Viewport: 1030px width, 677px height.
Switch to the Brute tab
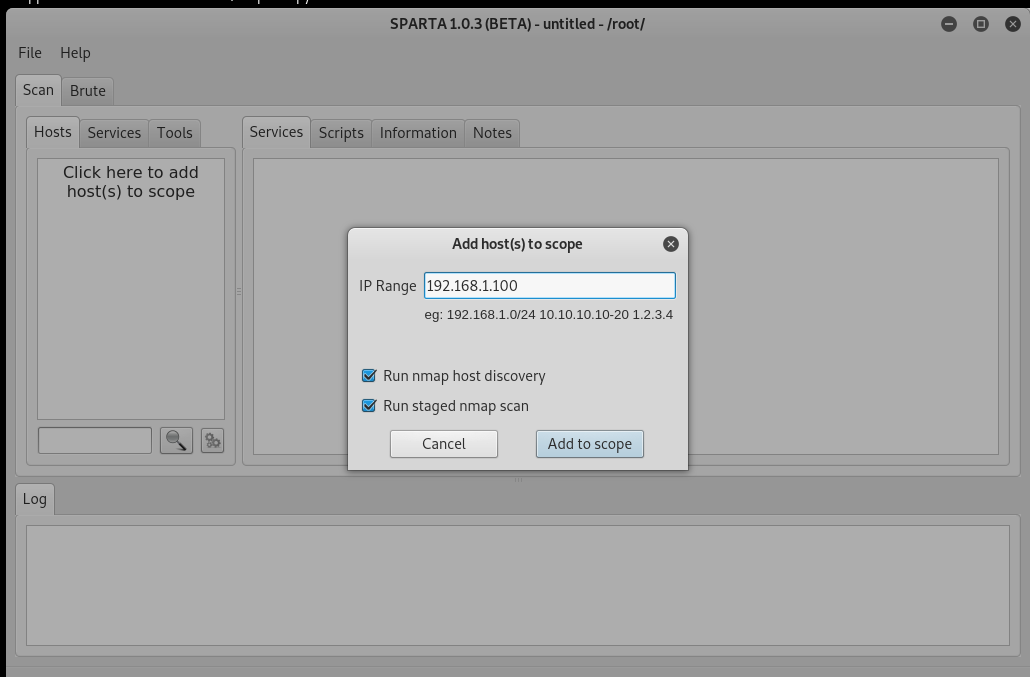88,91
